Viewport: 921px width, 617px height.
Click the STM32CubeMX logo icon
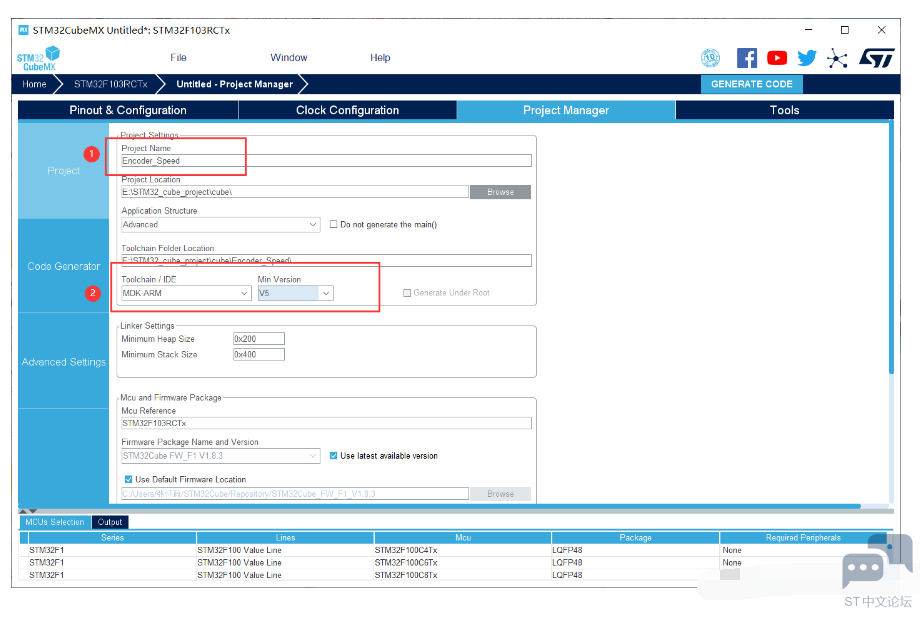point(38,59)
